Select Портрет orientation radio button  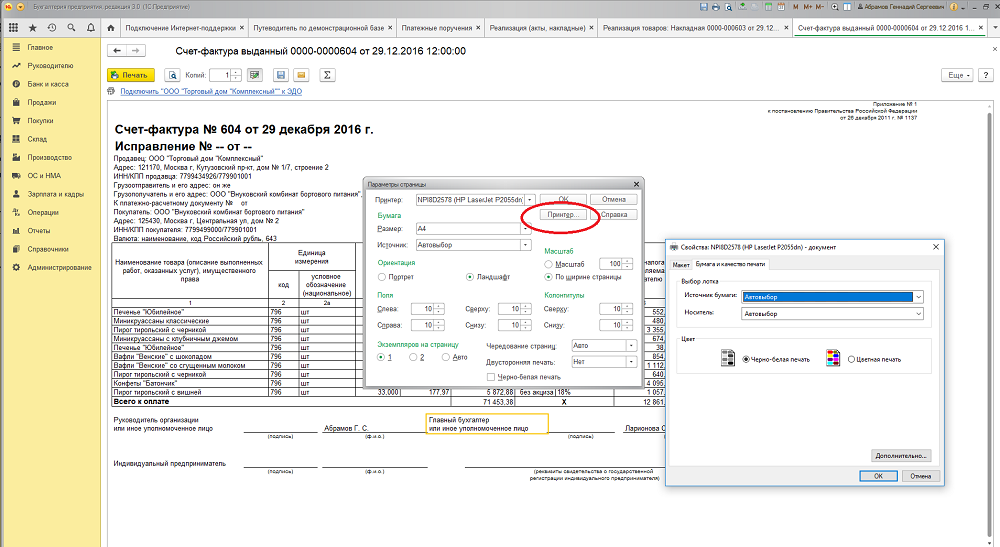tap(382, 276)
